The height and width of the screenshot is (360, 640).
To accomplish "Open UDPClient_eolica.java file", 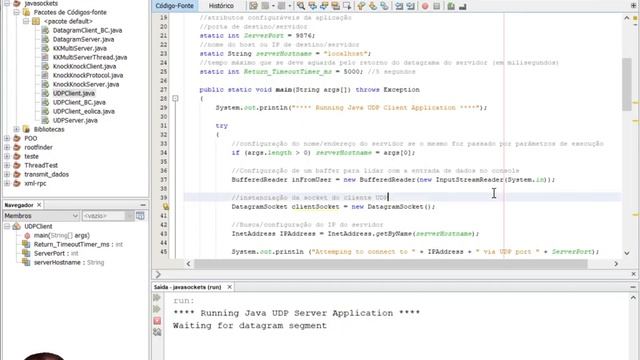I will (83, 111).
